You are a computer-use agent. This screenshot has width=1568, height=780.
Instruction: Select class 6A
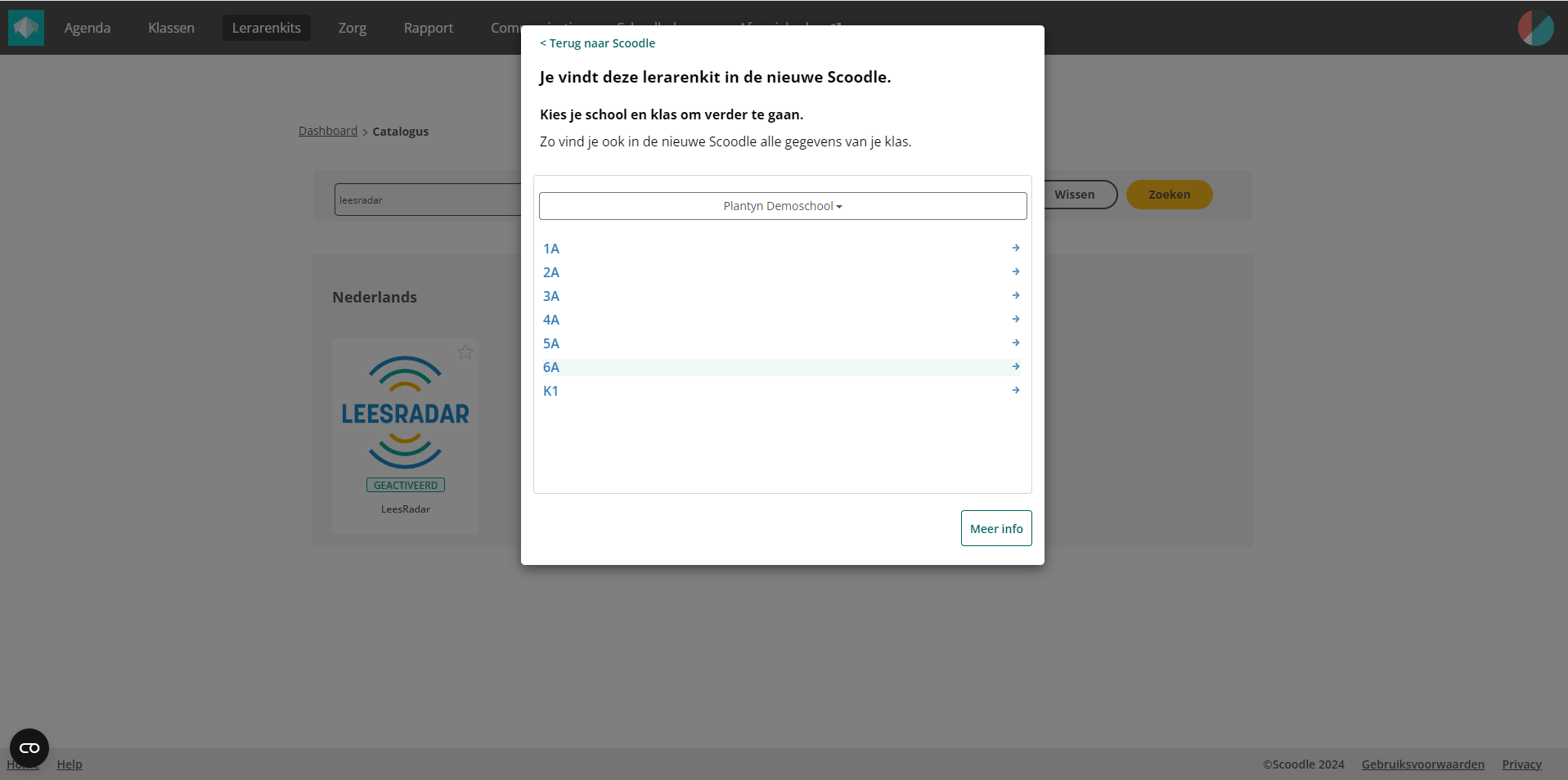[781, 367]
